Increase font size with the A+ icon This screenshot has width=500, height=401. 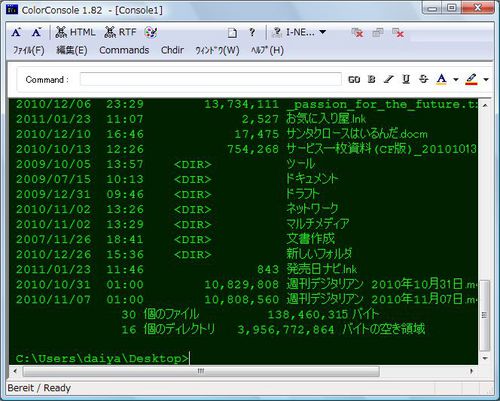point(16,32)
